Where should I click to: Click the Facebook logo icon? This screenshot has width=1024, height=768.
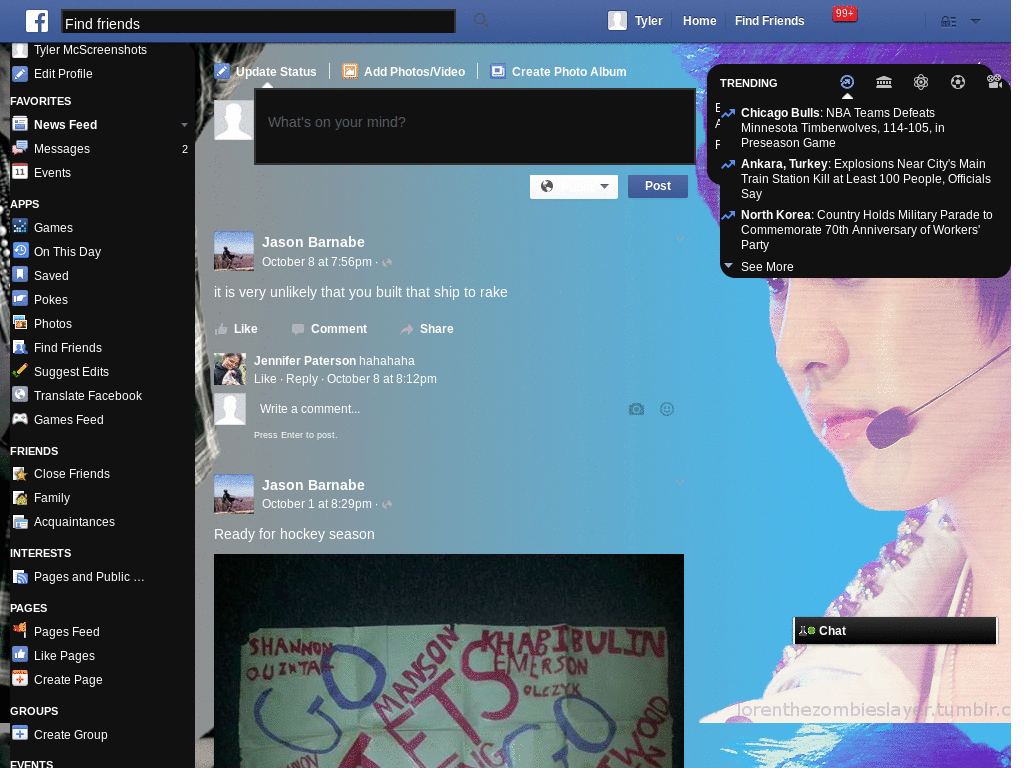tap(37, 21)
